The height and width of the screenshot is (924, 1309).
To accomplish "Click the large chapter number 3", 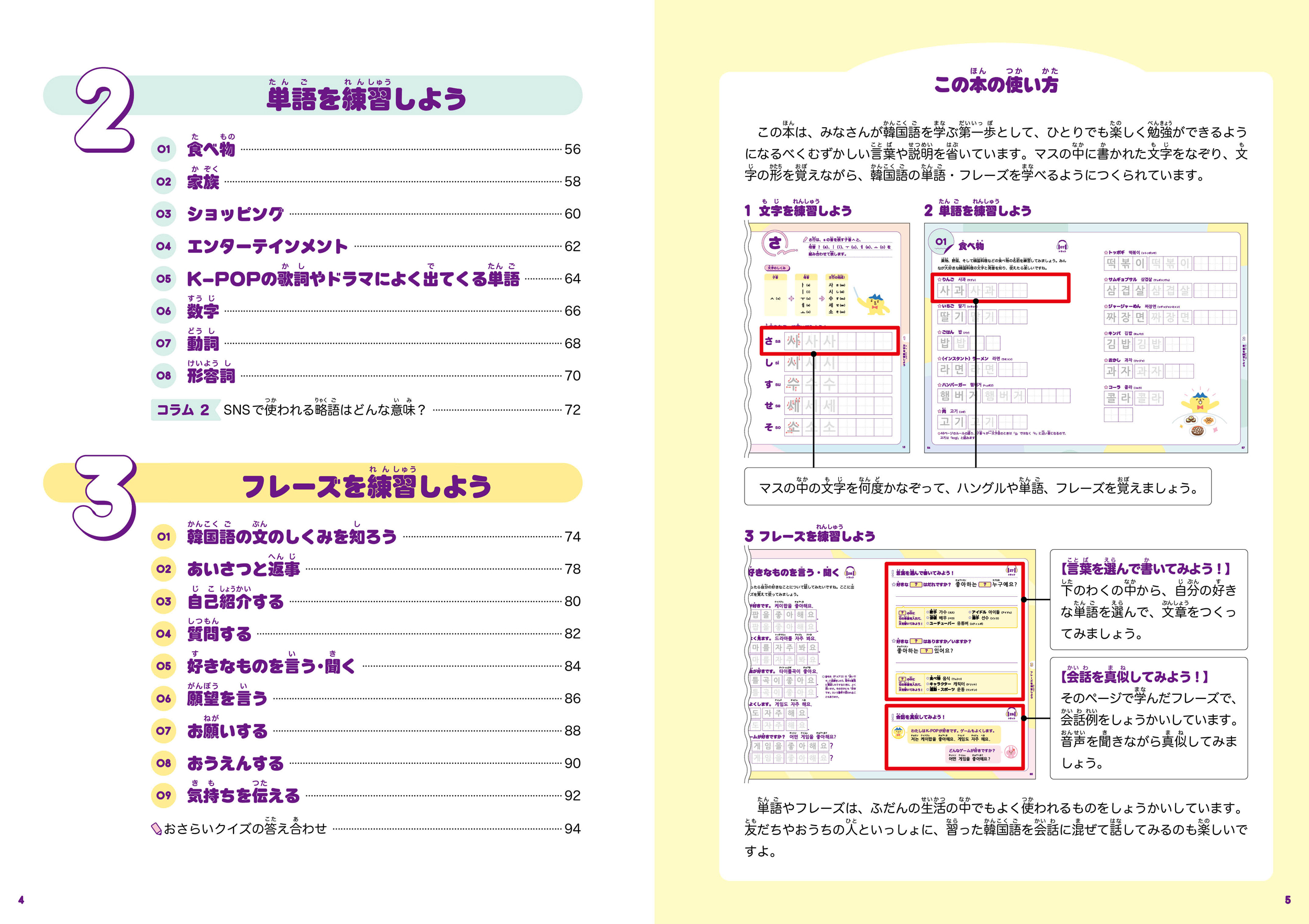I will click(105, 497).
